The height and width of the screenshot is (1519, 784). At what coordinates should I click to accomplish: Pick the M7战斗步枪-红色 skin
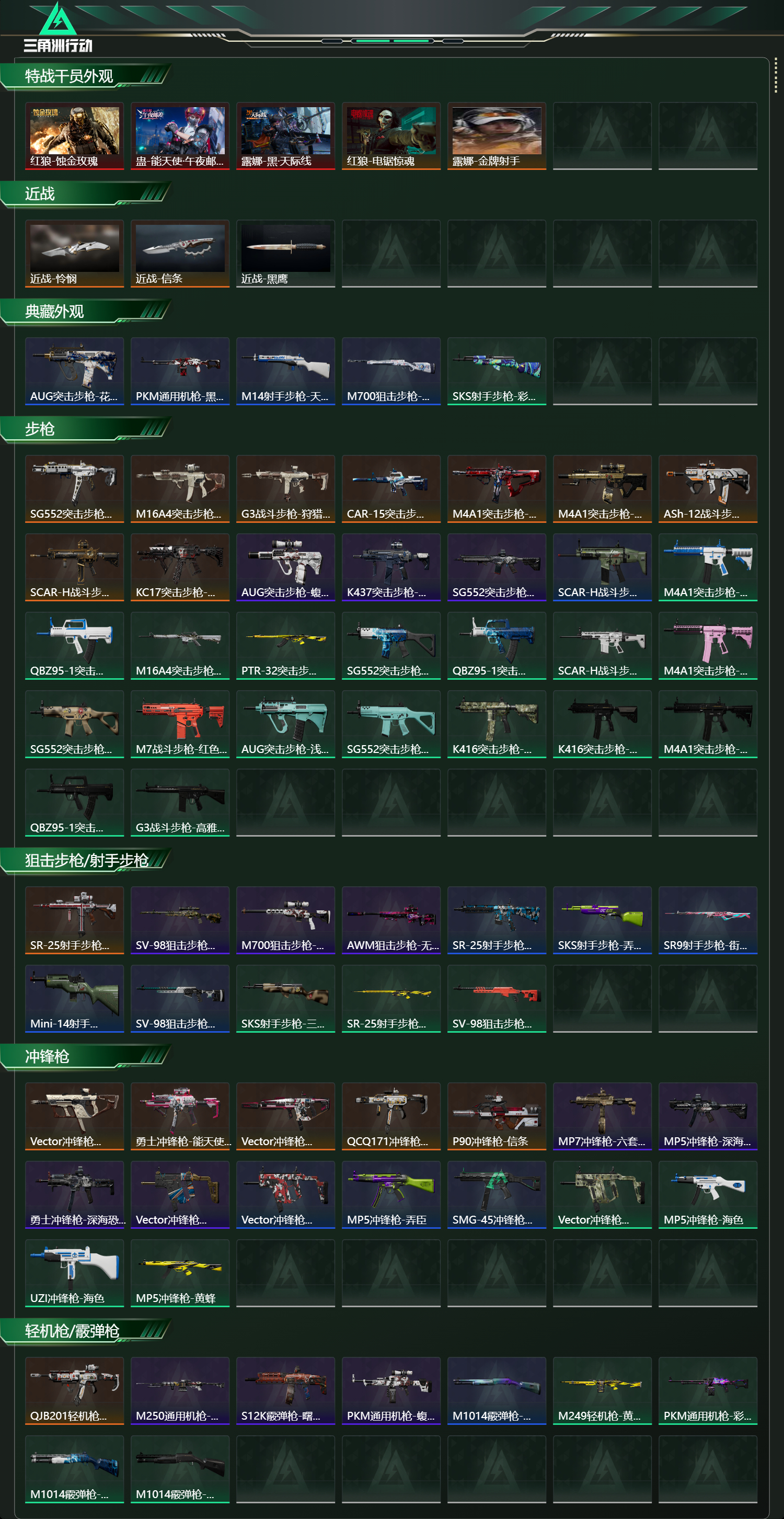pyautogui.click(x=180, y=724)
